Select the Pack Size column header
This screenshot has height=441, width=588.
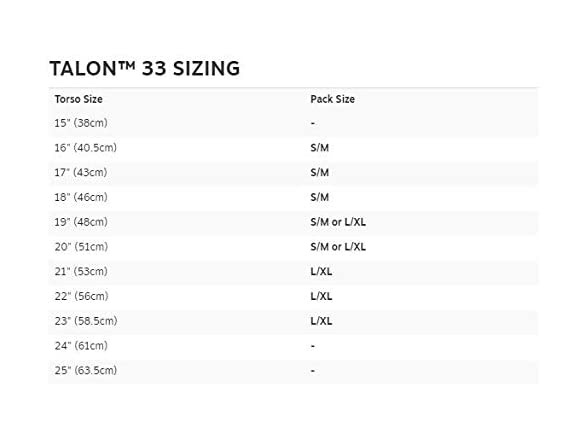[333, 99]
